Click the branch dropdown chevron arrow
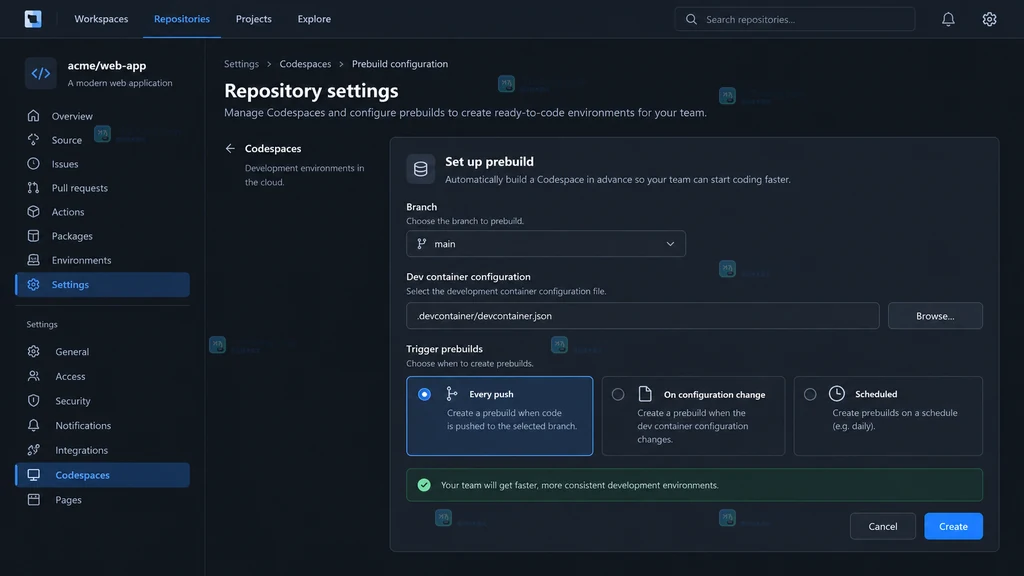This screenshot has height=576, width=1024. [x=670, y=244]
